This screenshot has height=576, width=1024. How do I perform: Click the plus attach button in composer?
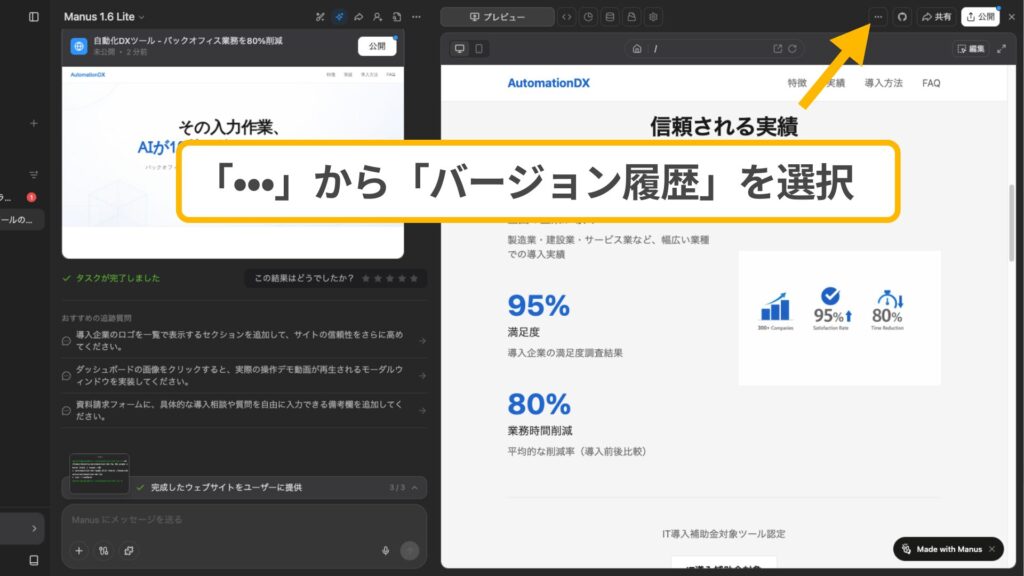(79, 551)
